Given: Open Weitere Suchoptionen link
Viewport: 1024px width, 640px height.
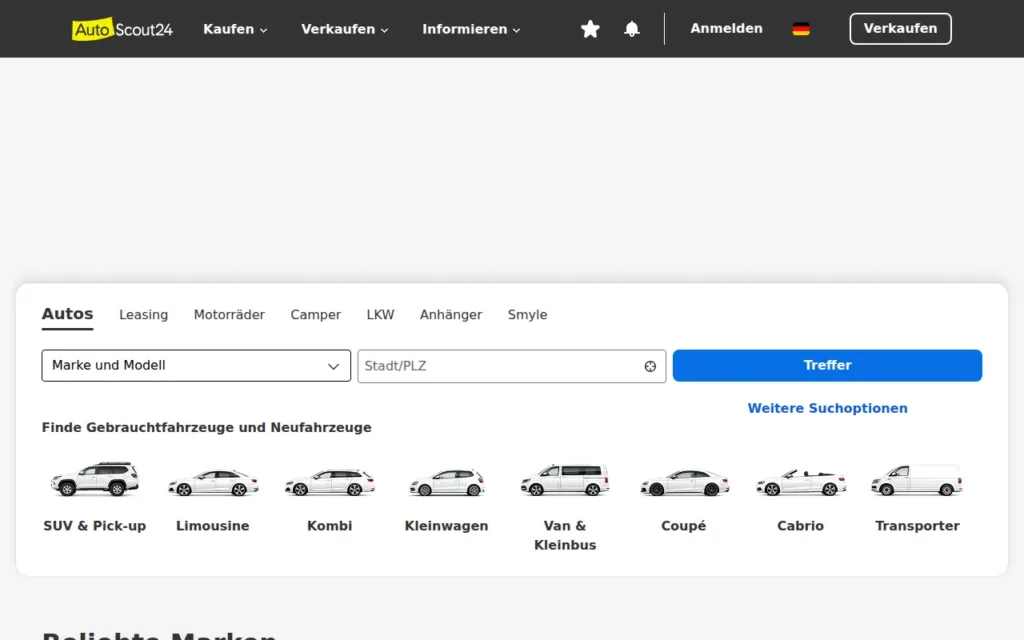Looking at the screenshot, I should (x=827, y=408).
